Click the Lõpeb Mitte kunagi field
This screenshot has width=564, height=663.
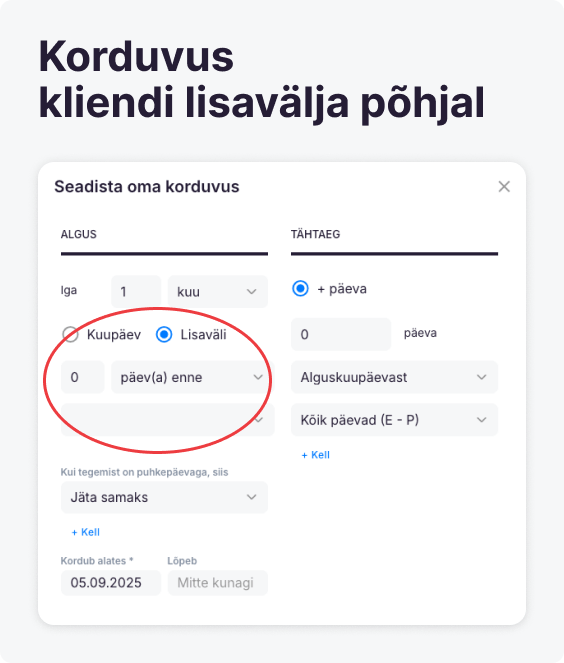218,583
